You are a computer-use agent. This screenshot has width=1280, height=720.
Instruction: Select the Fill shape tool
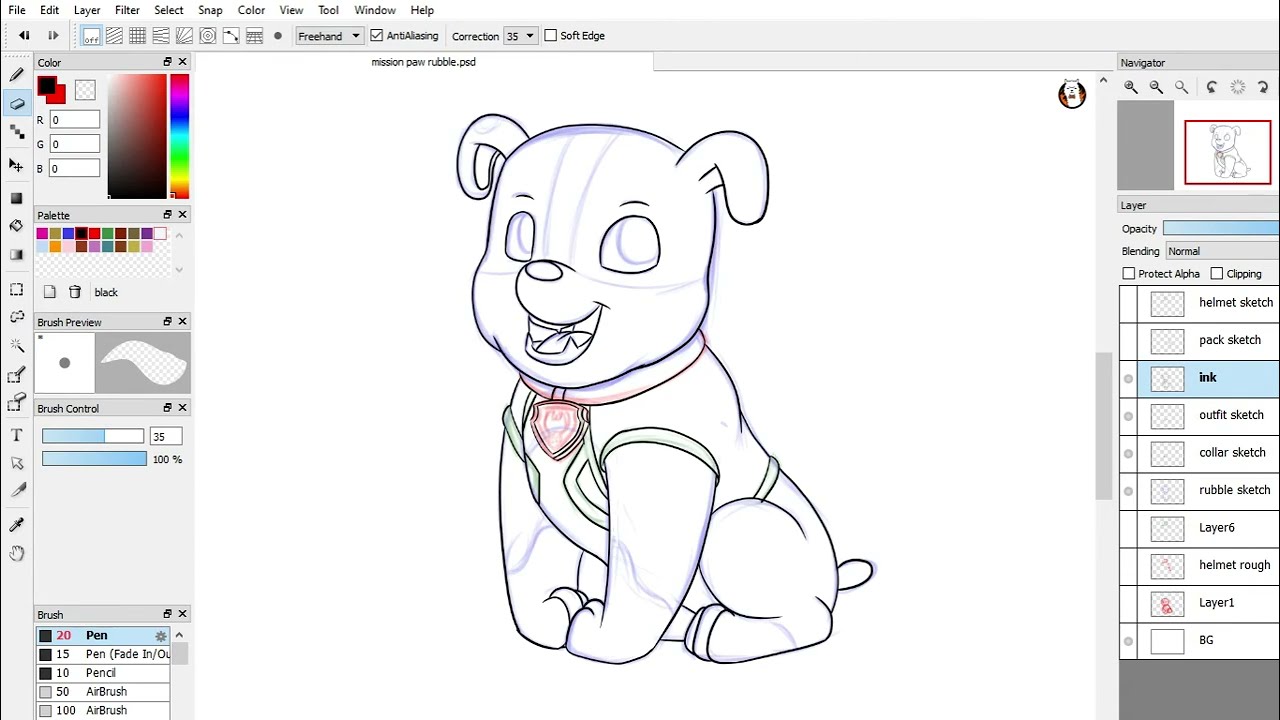coord(16,197)
